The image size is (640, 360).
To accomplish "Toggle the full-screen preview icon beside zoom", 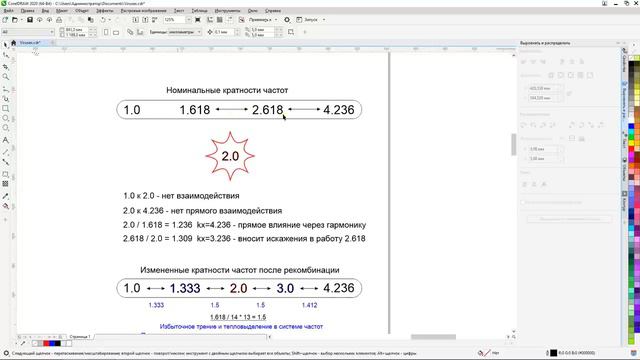I will pyautogui.click(x=198, y=20).
